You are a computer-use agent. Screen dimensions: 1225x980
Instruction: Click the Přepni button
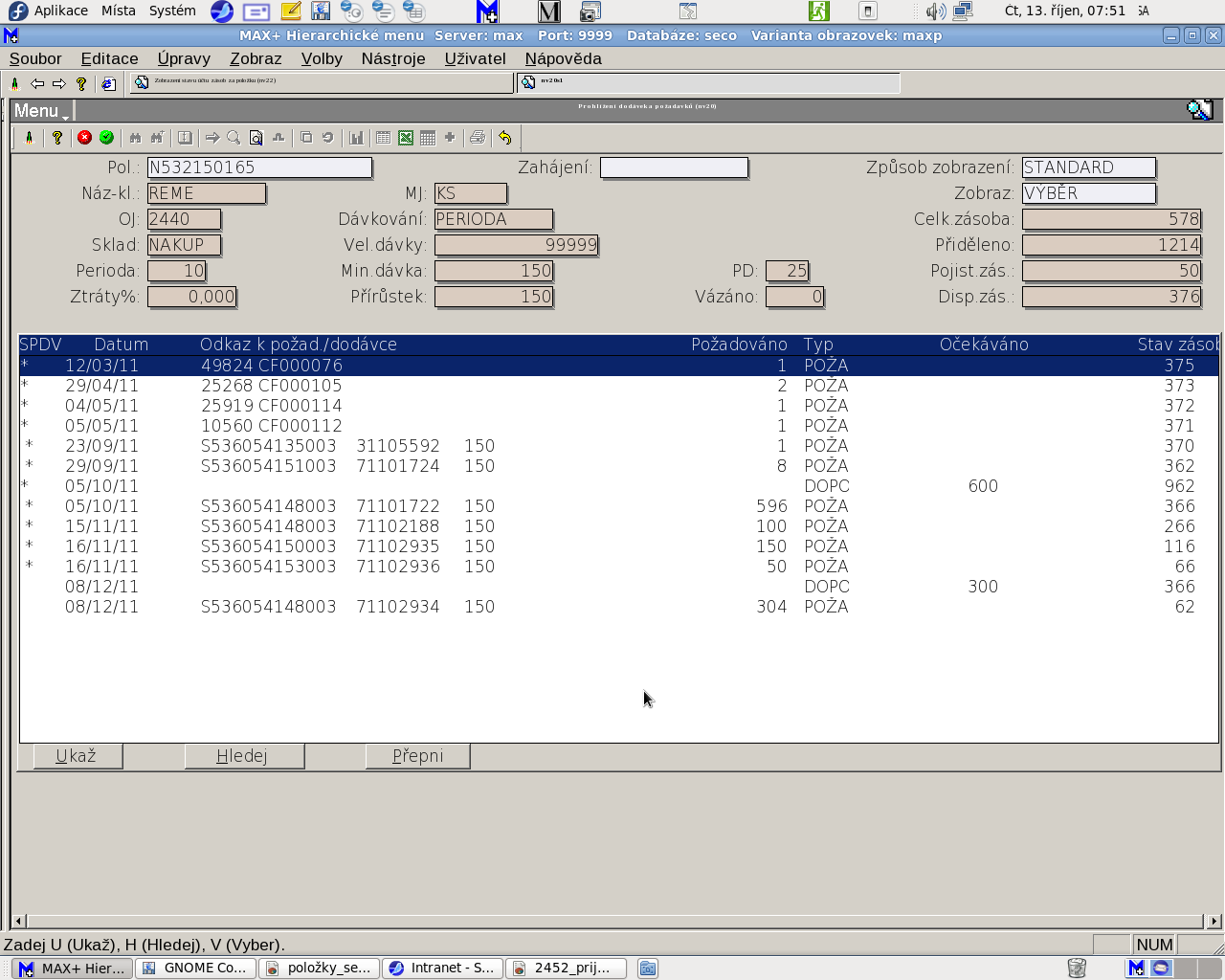(418, 756)
